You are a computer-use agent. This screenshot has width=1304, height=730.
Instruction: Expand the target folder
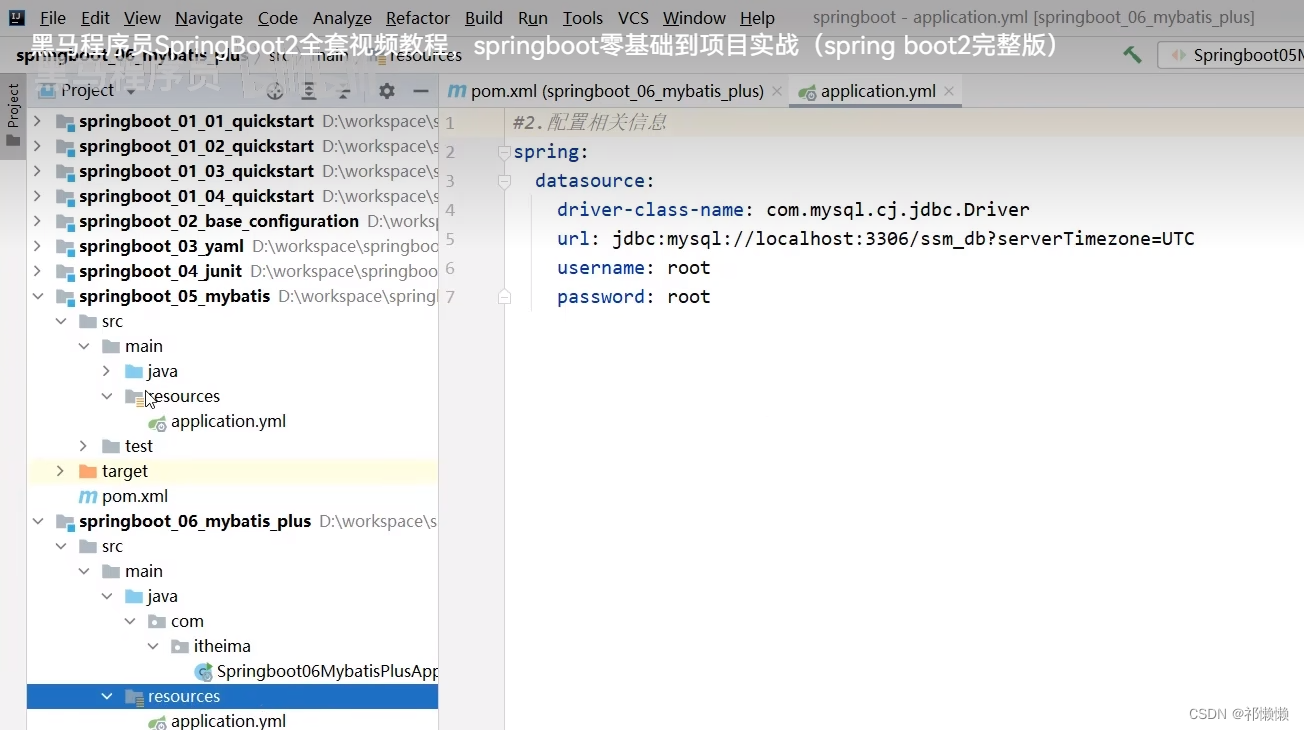[60, 471]
